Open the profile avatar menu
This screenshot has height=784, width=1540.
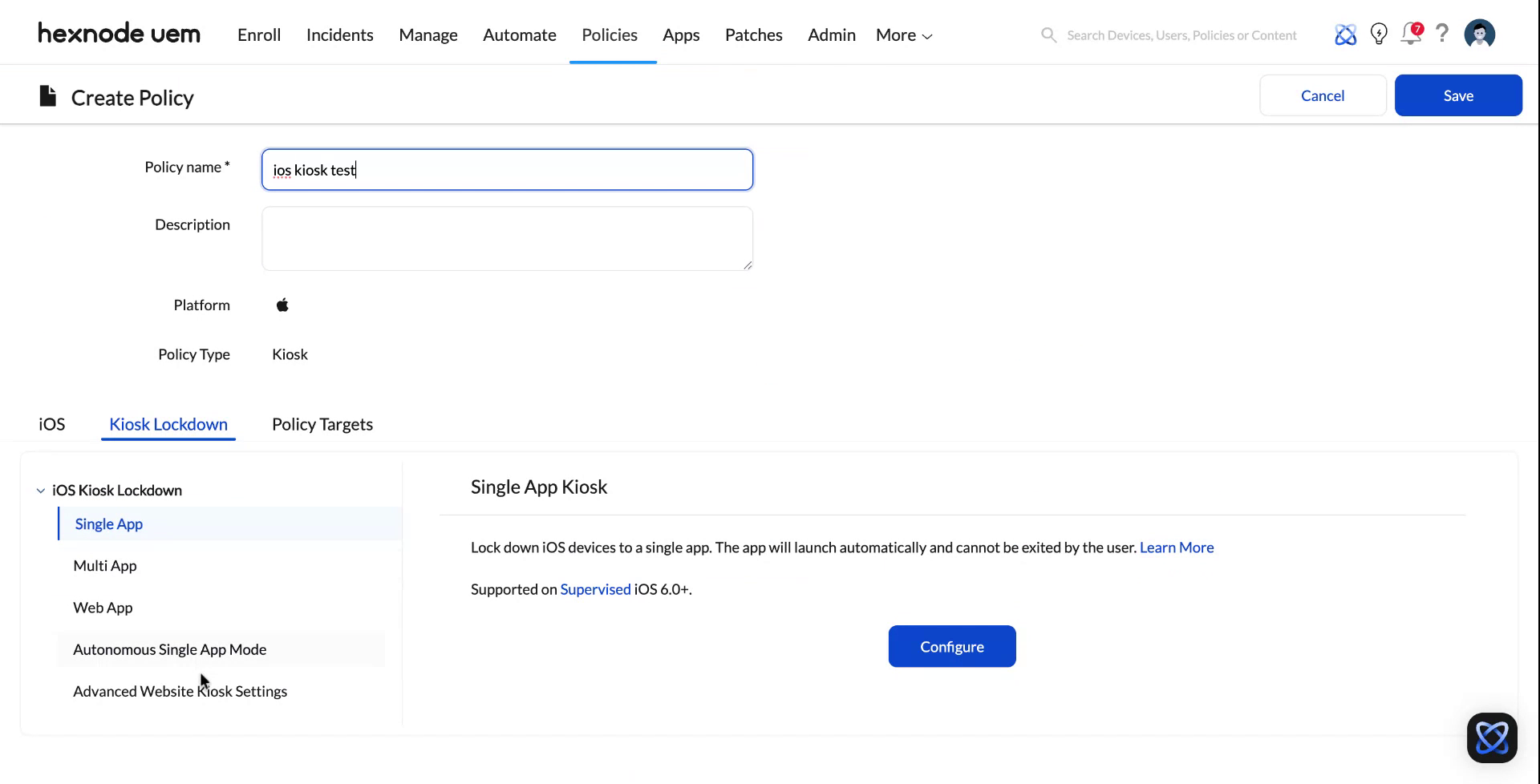pyautogui.click(x=1479, y=34)
